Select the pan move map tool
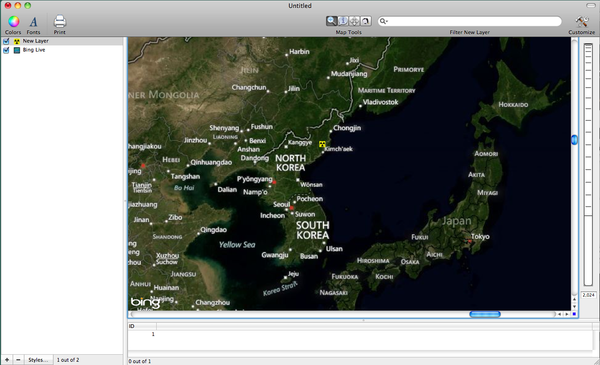Viewport: 600px width, 365px height. (354, 21)
